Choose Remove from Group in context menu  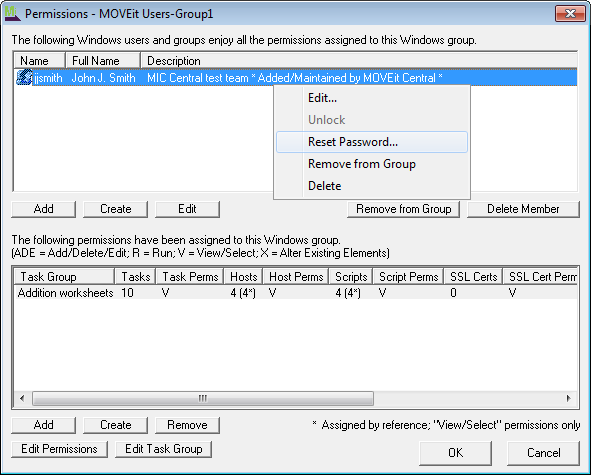click(372, 164)
